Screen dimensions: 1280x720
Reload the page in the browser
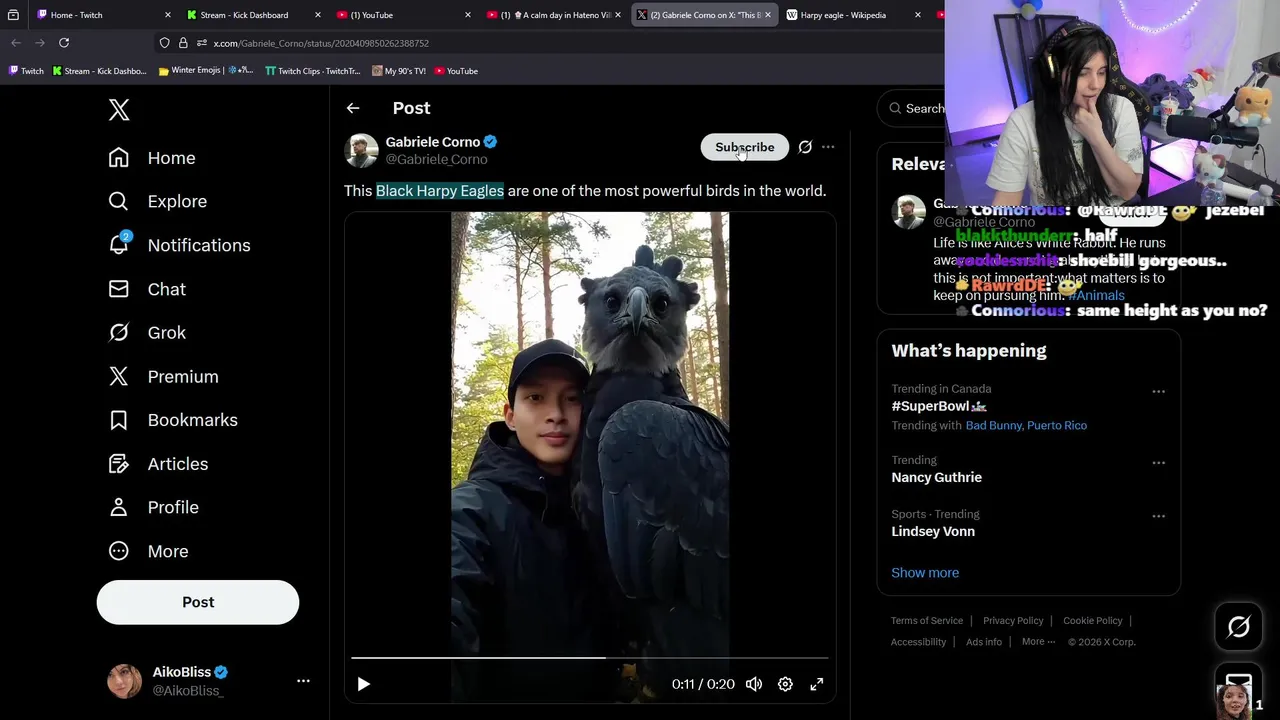[64, 43]
